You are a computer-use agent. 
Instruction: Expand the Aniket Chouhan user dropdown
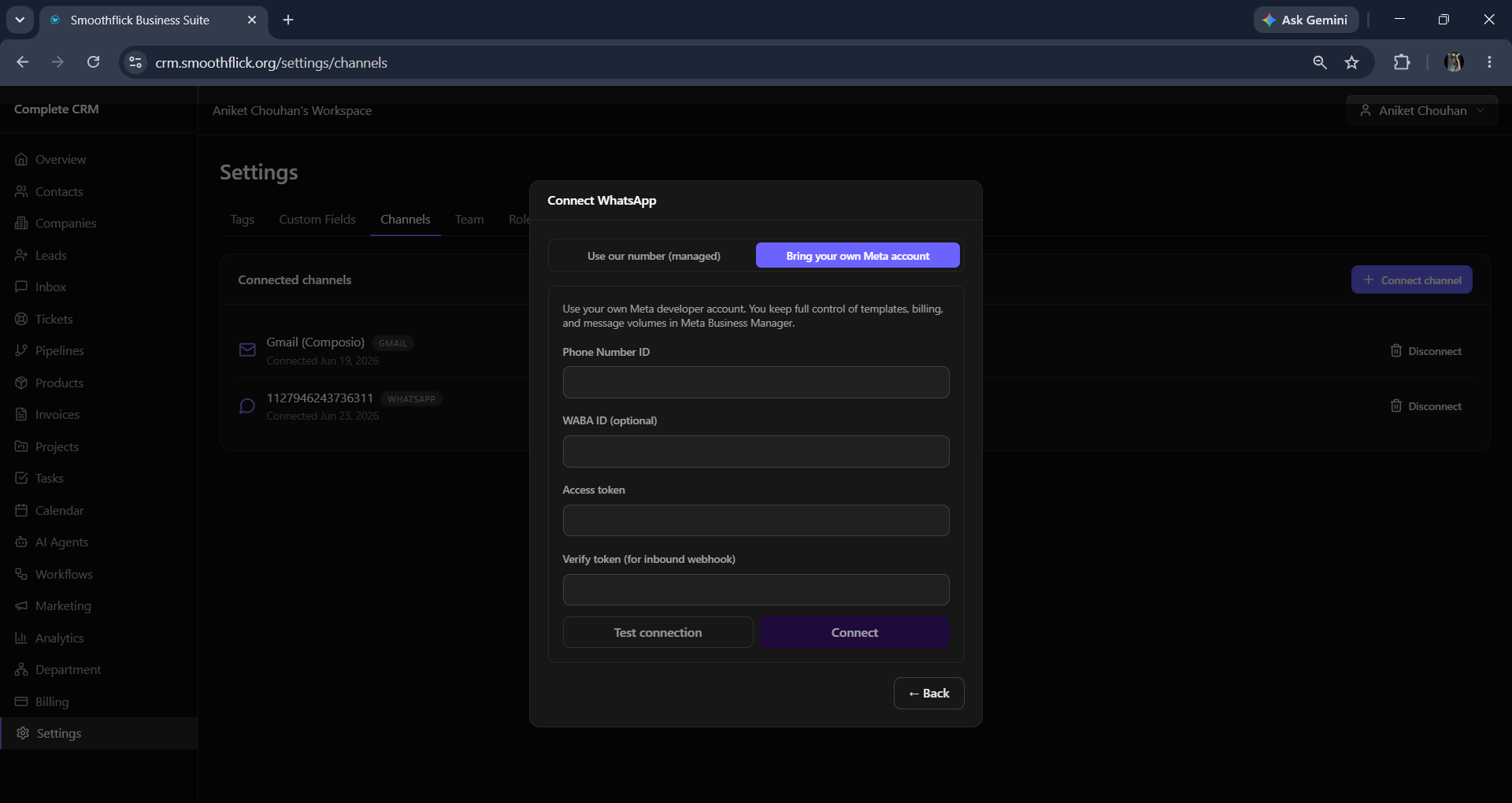coord(1422,111)
